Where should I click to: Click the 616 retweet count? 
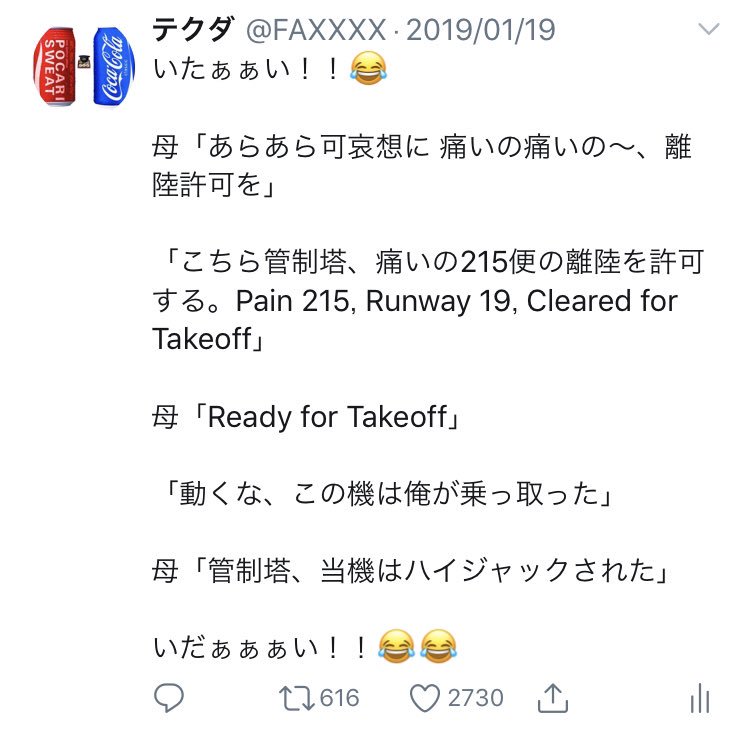point(340,698)
